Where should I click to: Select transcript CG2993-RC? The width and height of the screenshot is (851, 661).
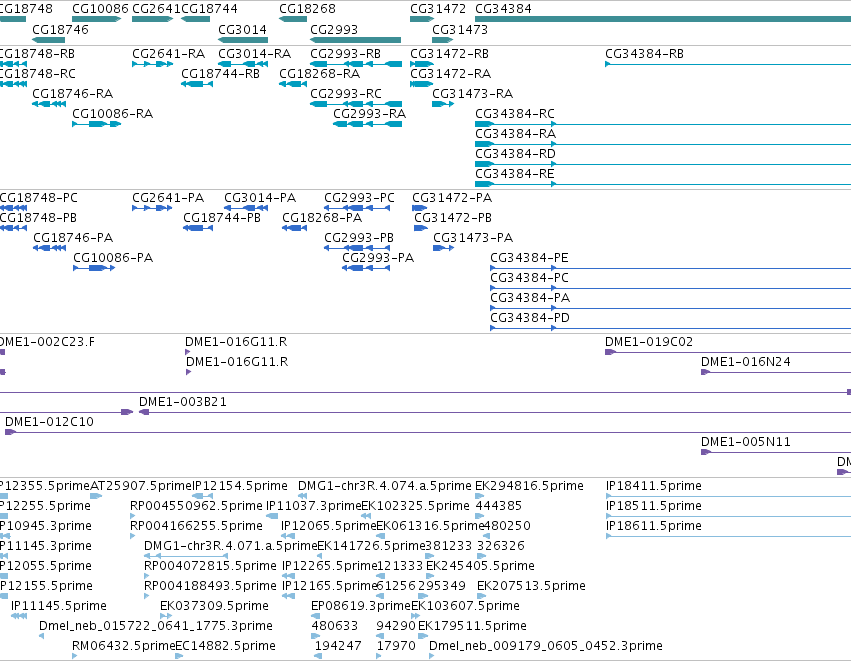click(346, 93)
